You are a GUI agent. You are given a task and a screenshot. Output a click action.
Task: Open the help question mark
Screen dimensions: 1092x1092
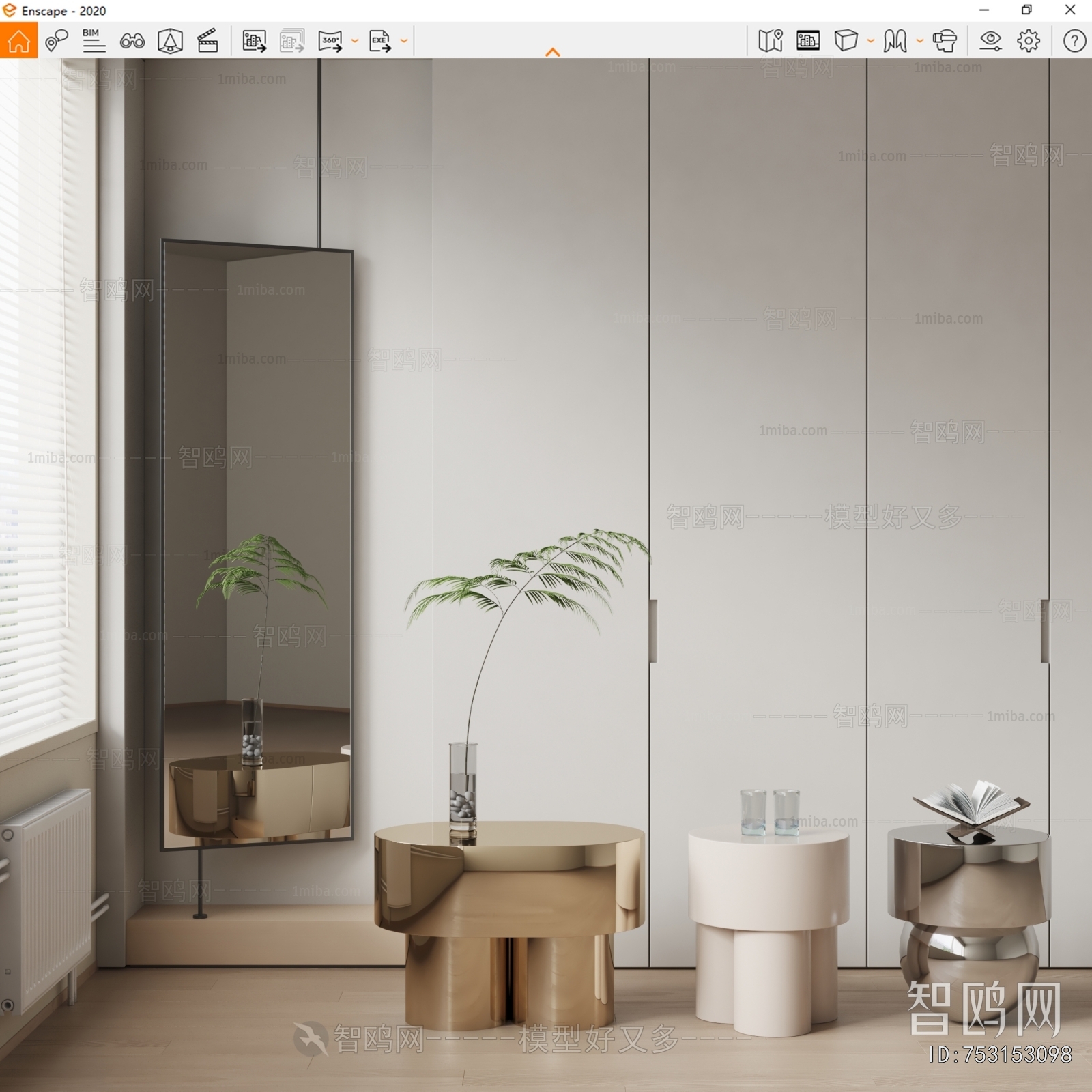1074,41
